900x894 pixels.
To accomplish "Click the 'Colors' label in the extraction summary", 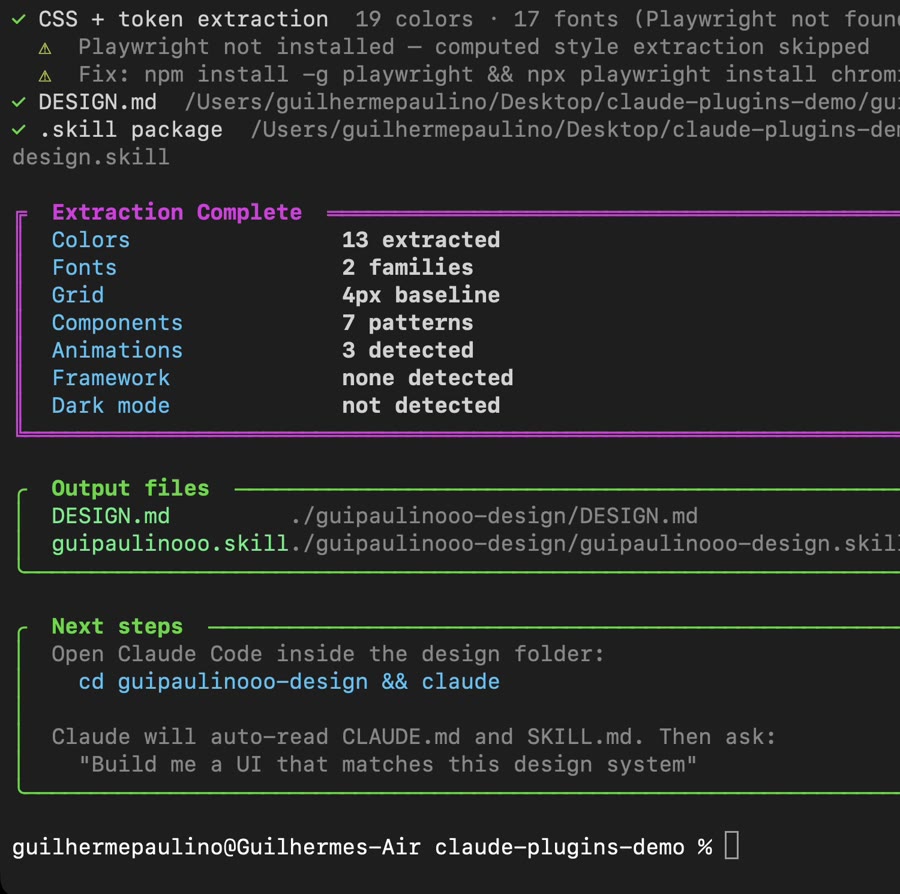I will (x=91, y=240).
